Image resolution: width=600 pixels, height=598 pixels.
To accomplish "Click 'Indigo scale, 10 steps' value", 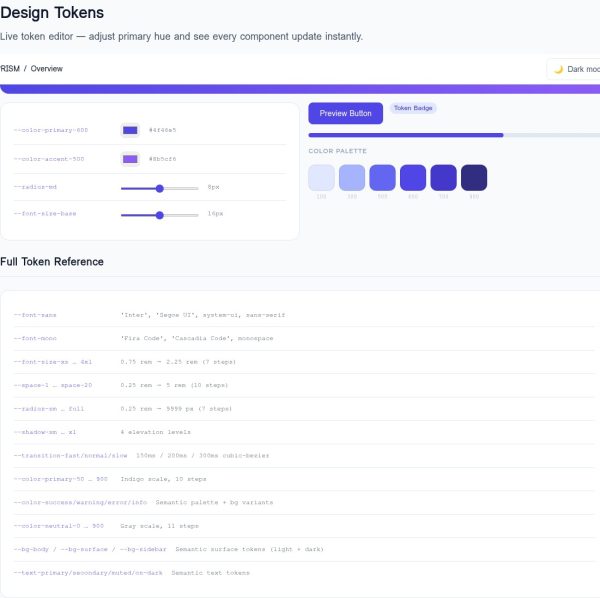I will point(163,479).
